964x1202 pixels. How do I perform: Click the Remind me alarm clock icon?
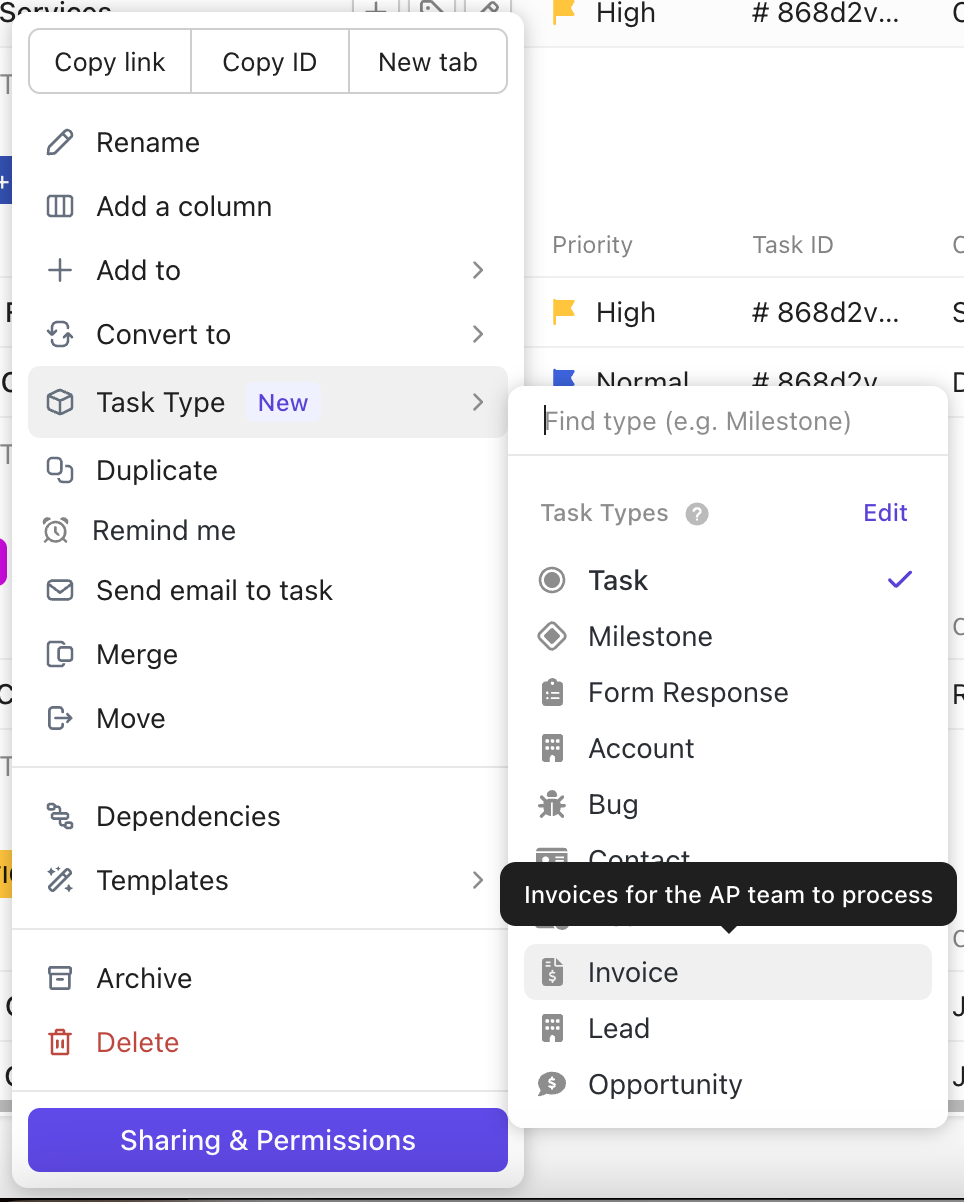(56, 530)
